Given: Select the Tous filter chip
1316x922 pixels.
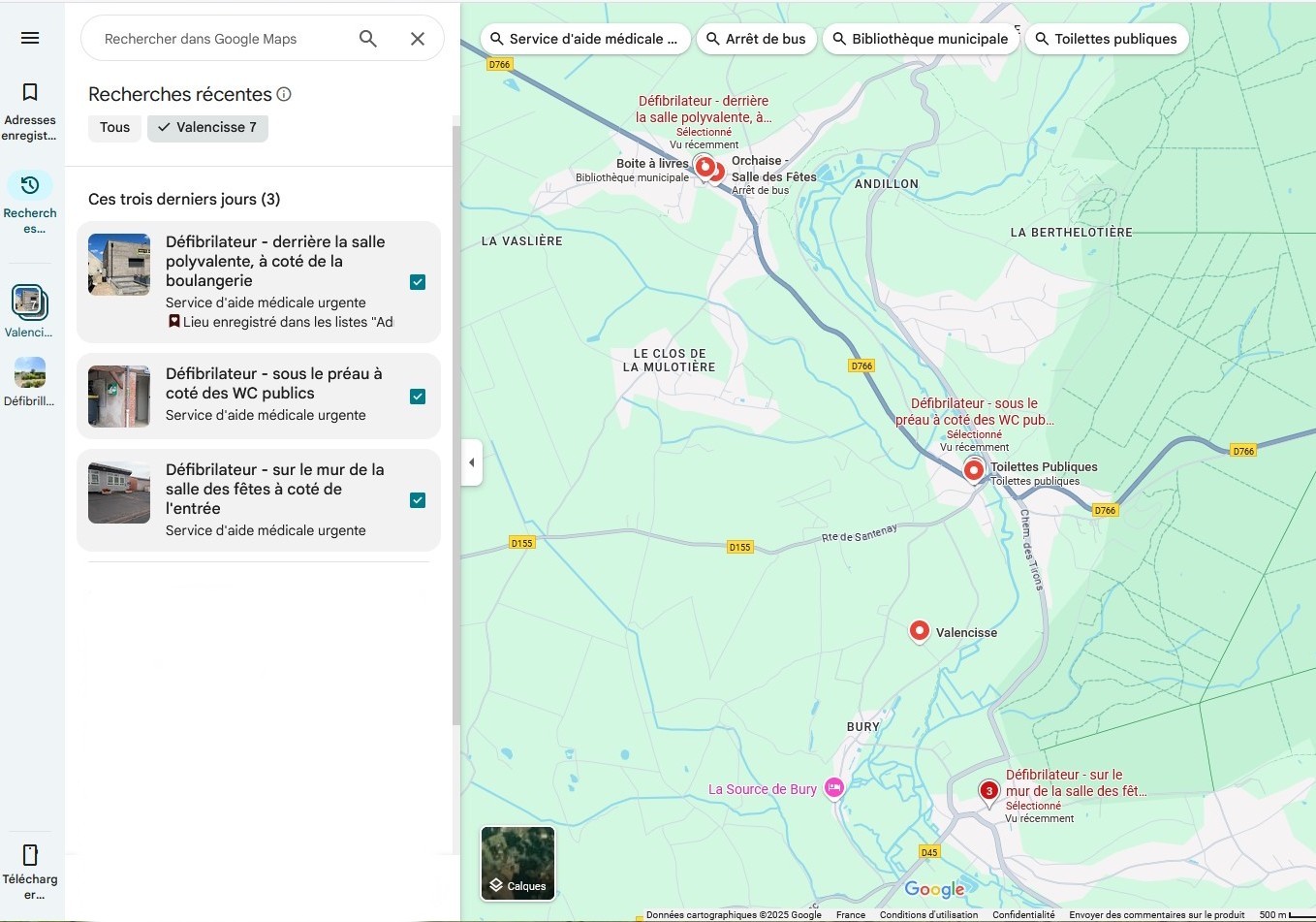Looking at the screenshot, I should tap(114, 127).
